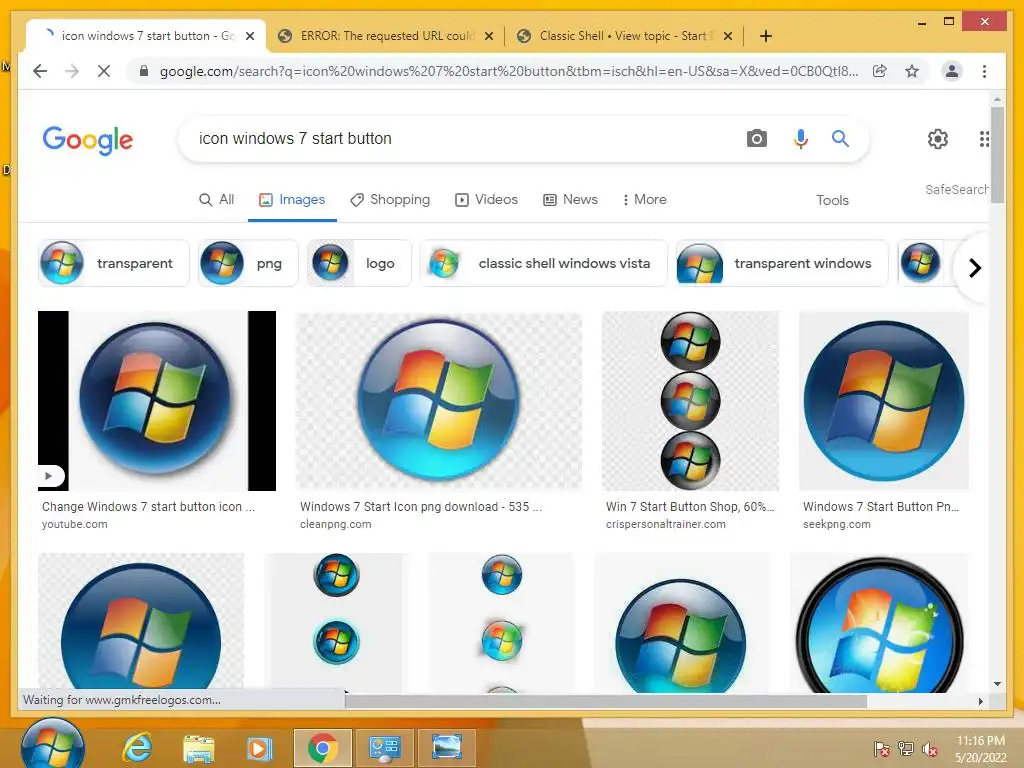
Task: Open the black-rimmed orb image result
Action: point(880,623)
